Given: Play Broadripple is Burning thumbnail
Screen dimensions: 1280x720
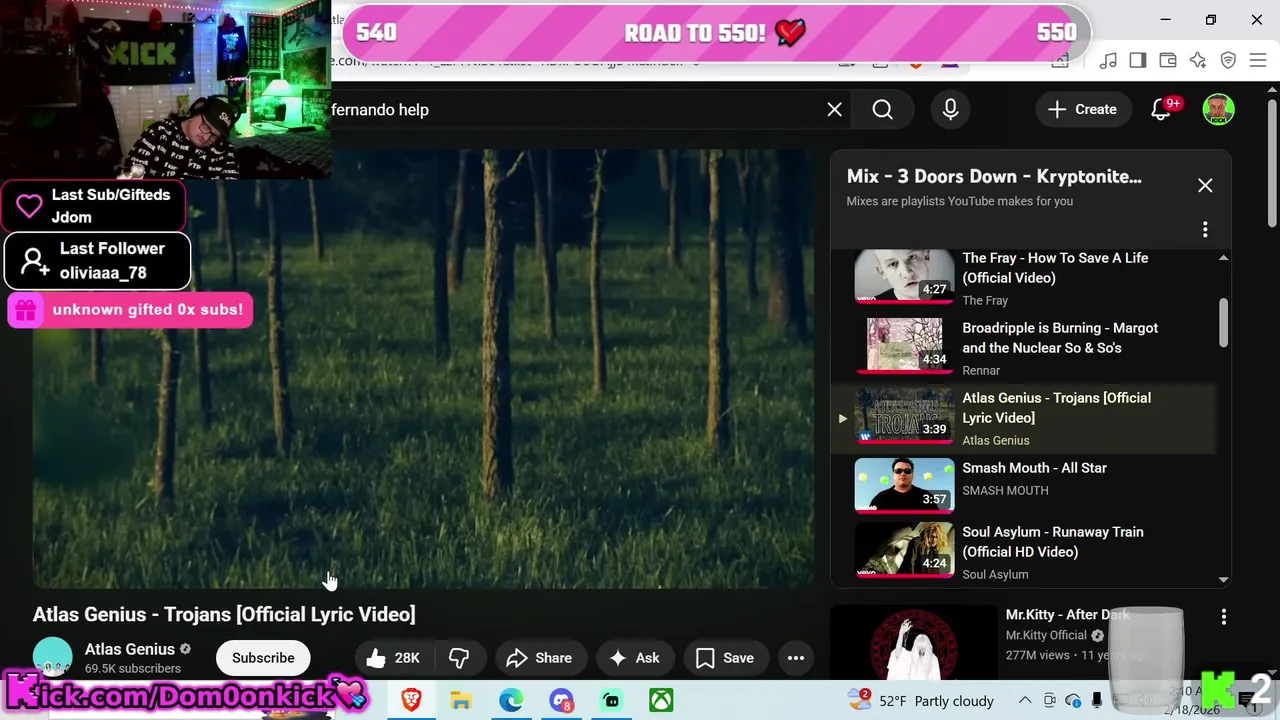Looking at the screenshot, I should tap(904, 345).
